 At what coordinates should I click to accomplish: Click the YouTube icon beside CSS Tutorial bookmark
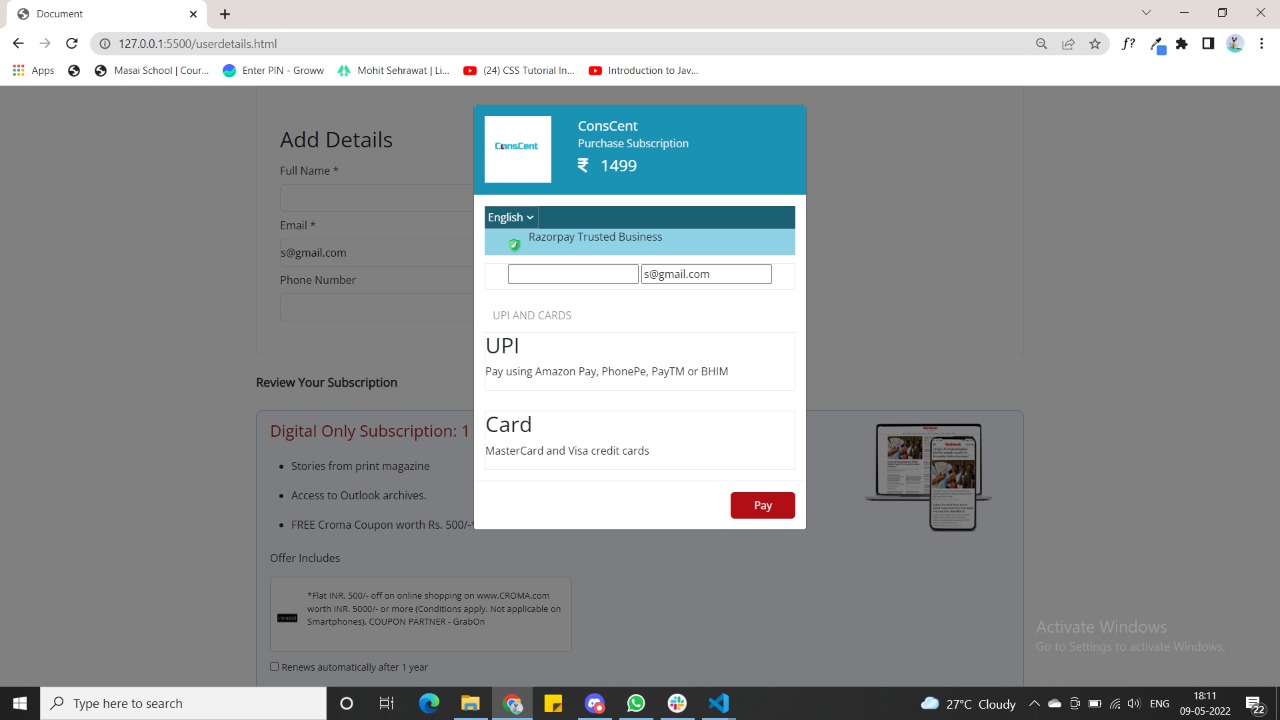click(470, 70)
